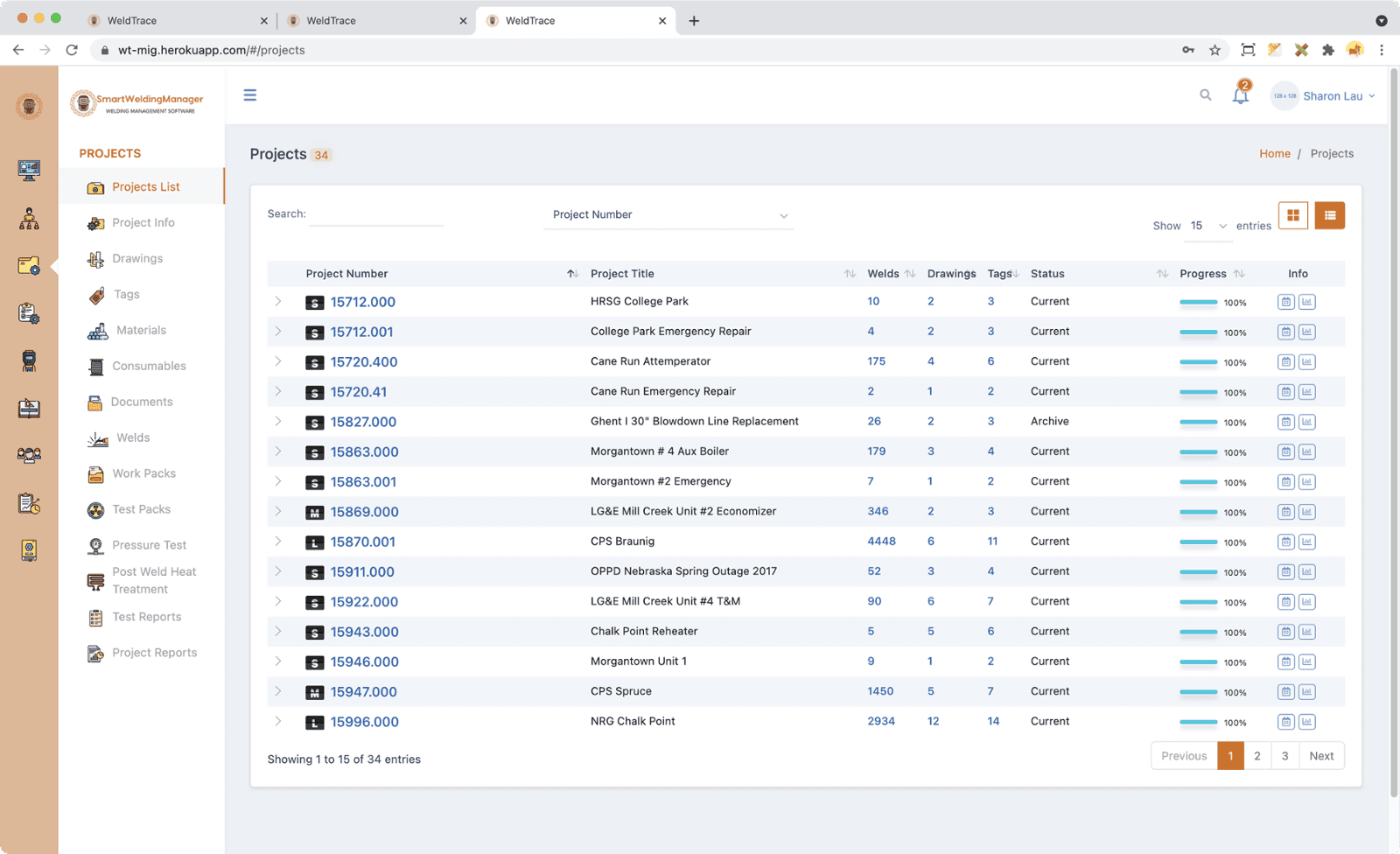Screen dimensions: 1400x854
Task: Click the welder icon in left rail
Action: 29,360
